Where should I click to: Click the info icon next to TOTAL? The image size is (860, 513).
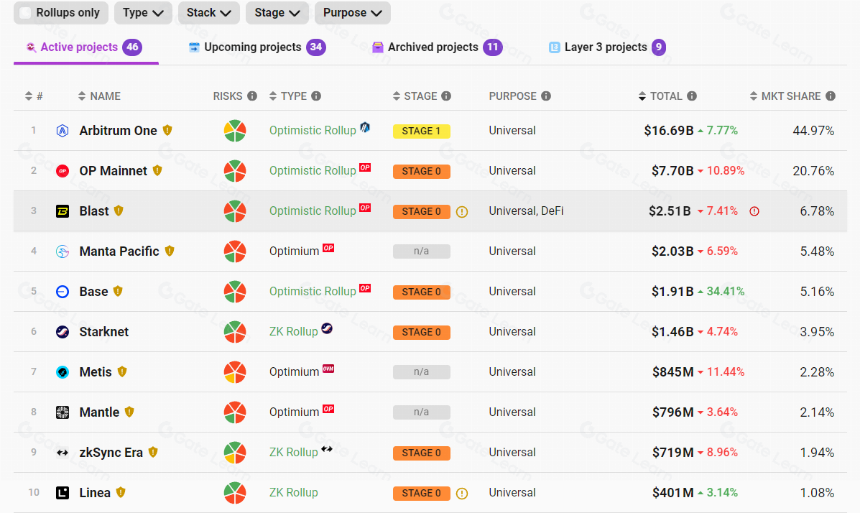[692, 96]
